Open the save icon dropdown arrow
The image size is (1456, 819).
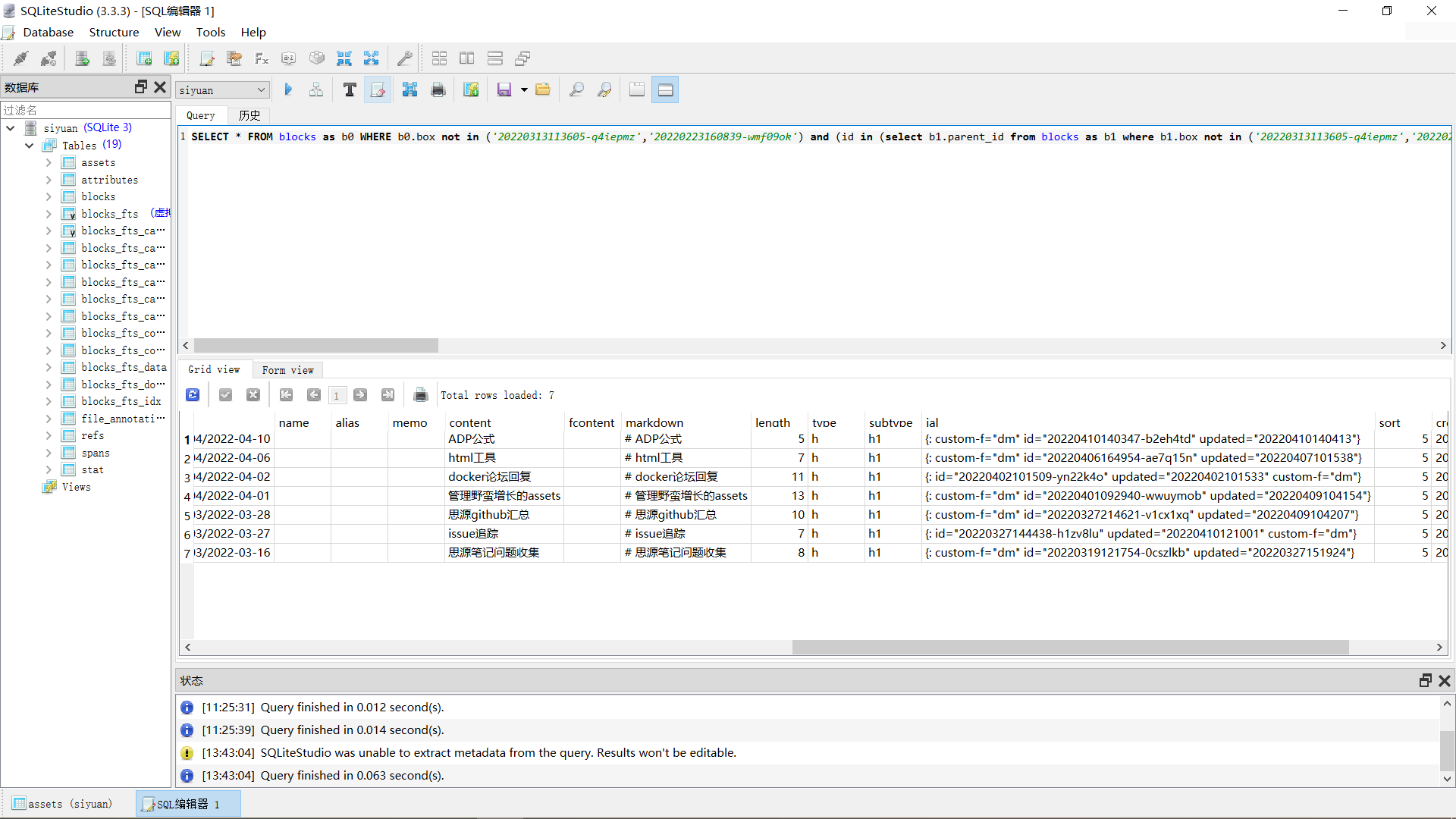(524, 89)
